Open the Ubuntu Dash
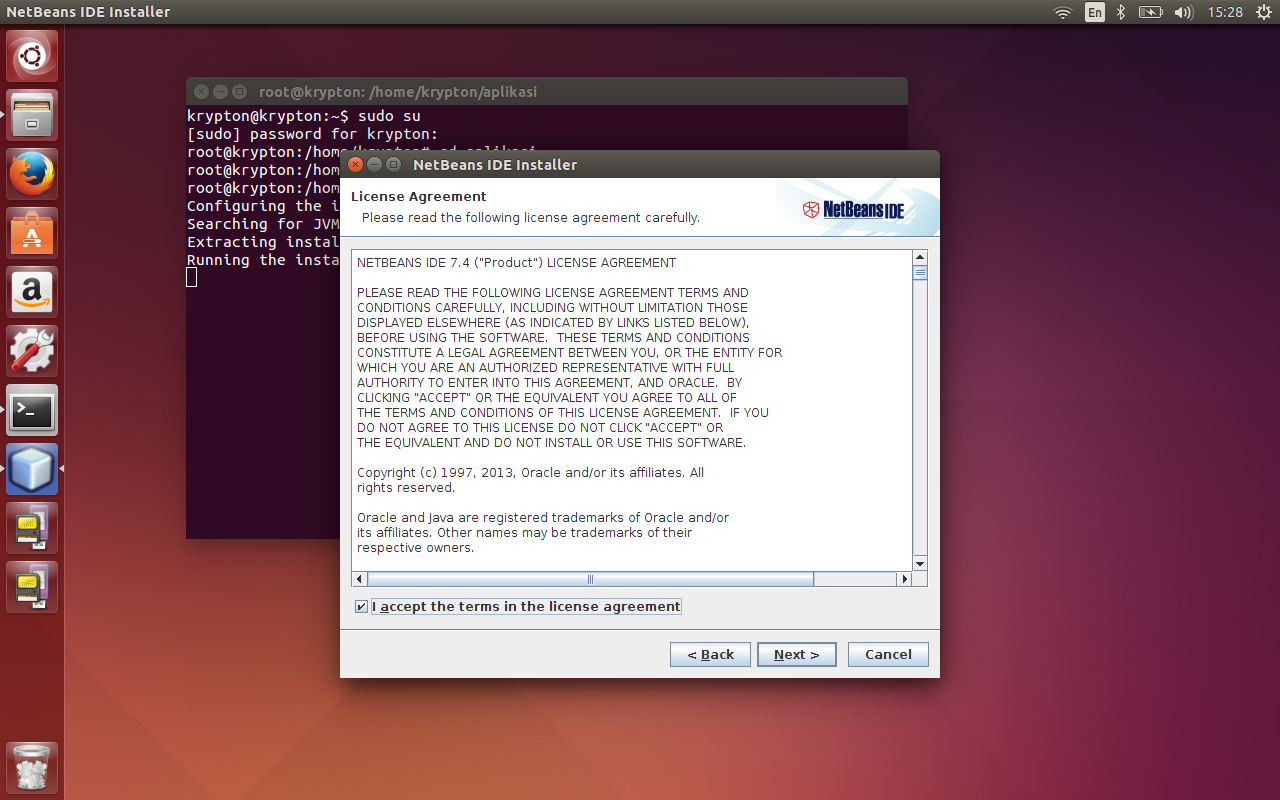This screenshot has width=1280, height=800. (x=31, y=55)
